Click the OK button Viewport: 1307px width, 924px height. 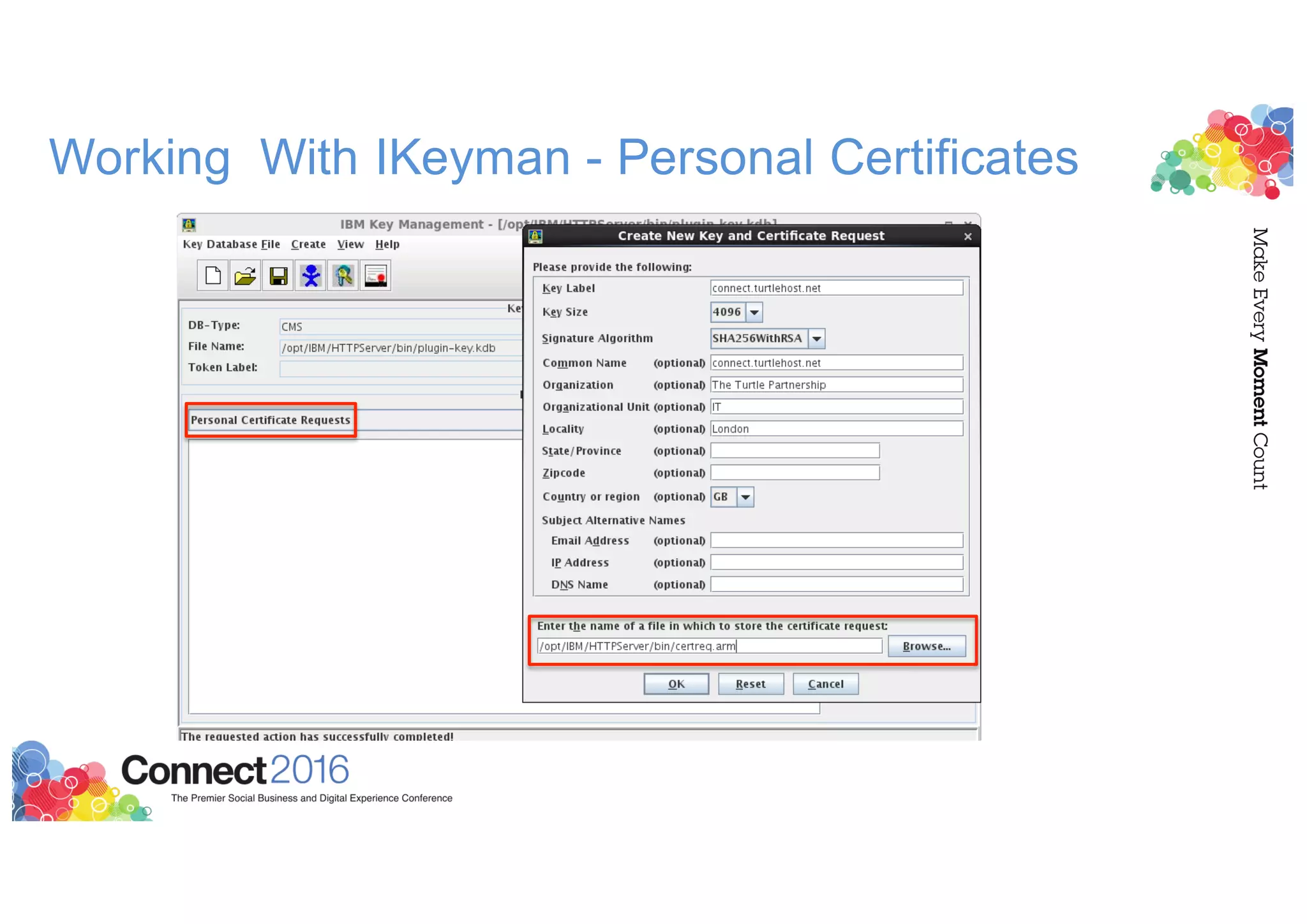click(676, 684)
